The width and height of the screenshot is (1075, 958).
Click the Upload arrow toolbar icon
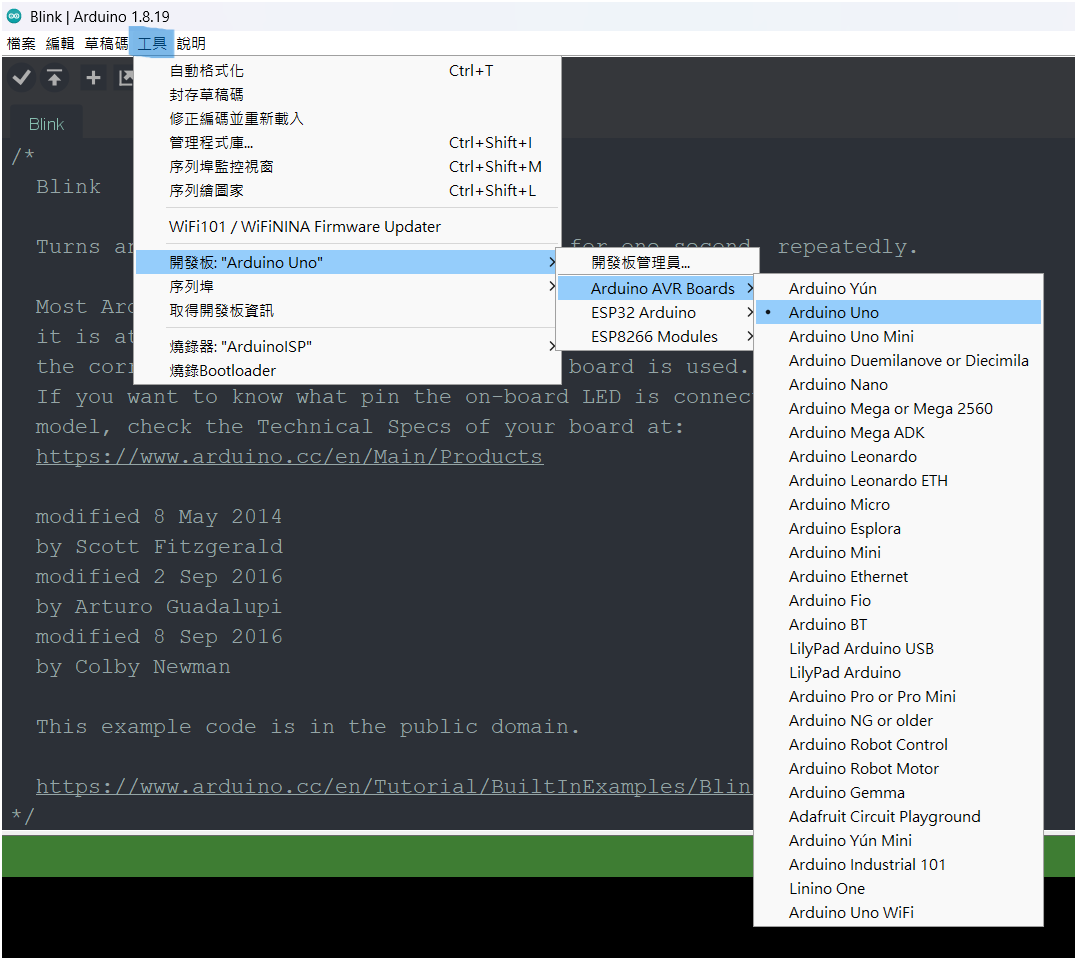click(x=55, y=77)
